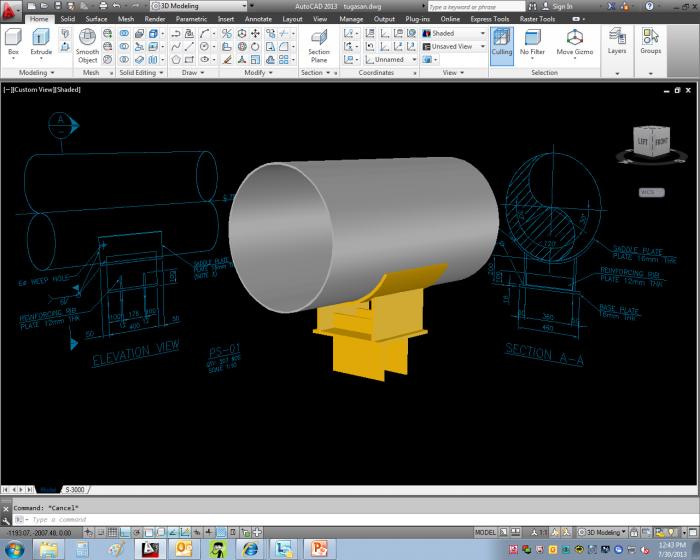Switch to the Render ribbon tab
The image size is (700, 560).
click(154, 19)
